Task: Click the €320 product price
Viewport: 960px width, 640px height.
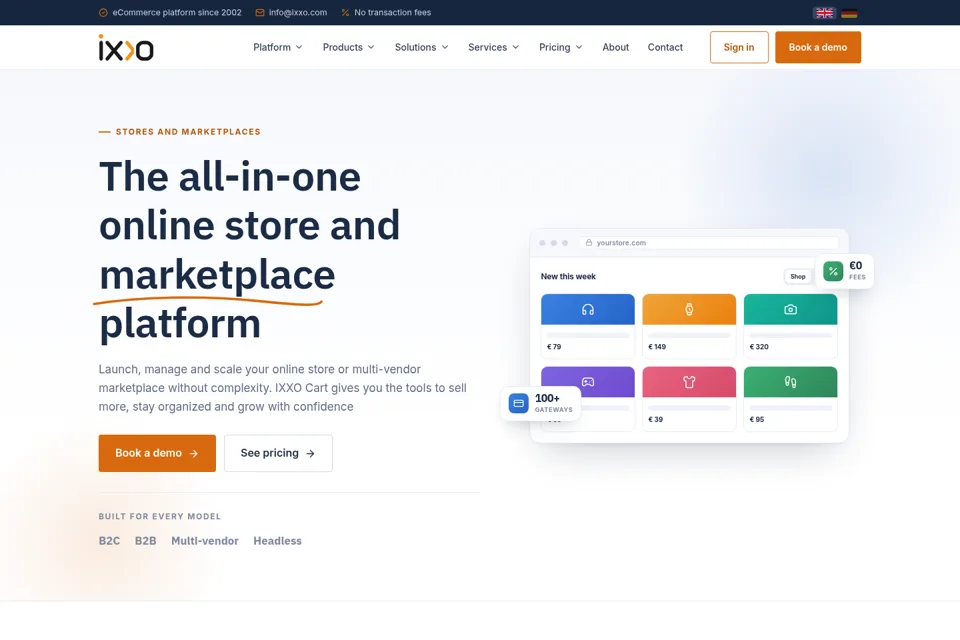Action: 759,347
